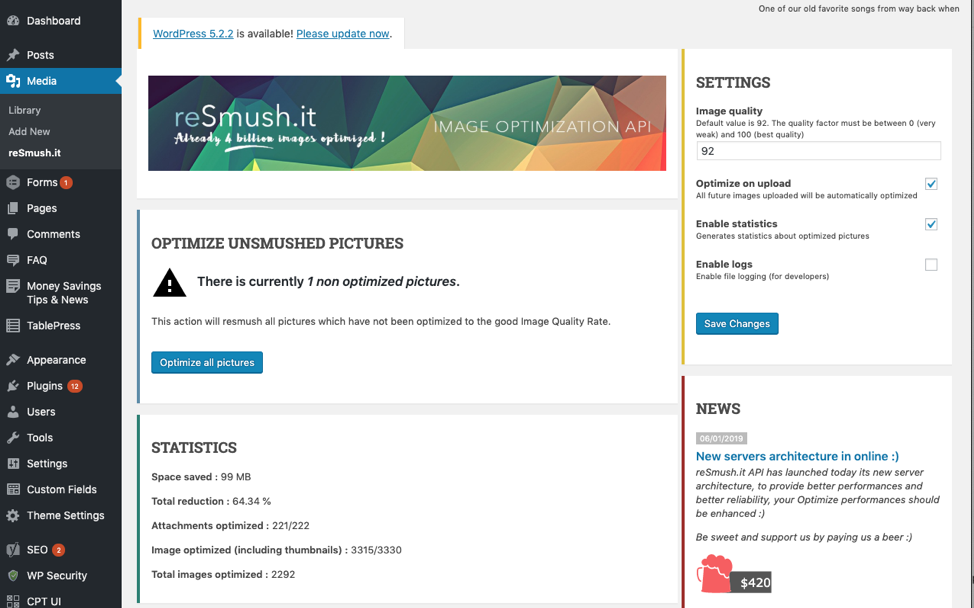Click the Forms notification badge
This screenshot has width=974, height=608.
point(66,183)
